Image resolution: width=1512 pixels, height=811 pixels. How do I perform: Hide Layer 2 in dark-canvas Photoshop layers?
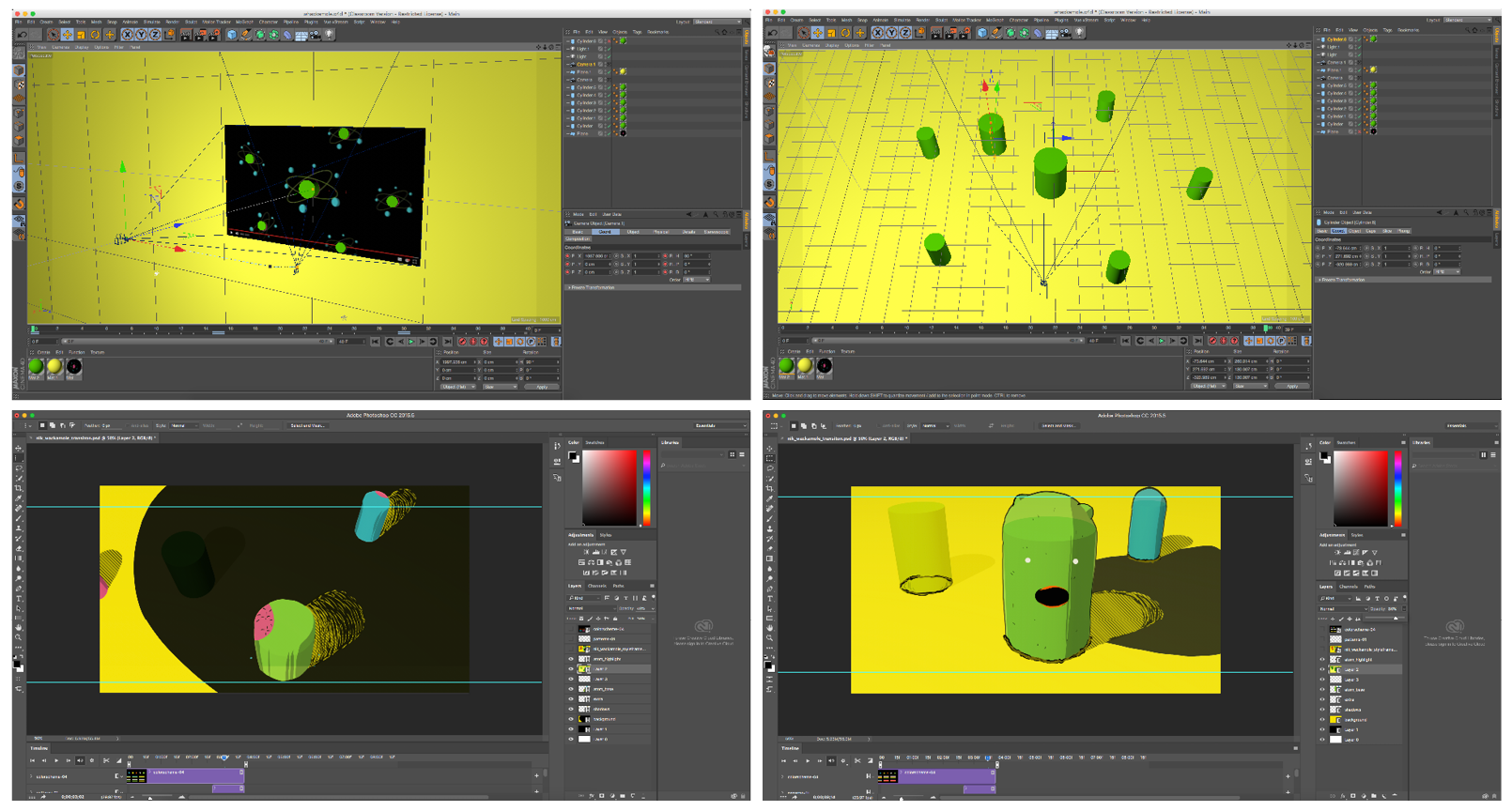pos(571,669)
